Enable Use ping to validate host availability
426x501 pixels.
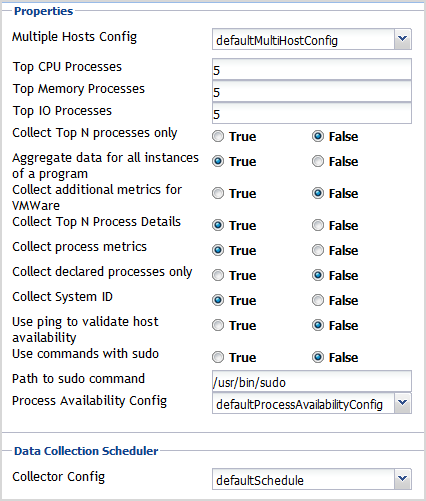pyautogui.click(x=218, y=325)
